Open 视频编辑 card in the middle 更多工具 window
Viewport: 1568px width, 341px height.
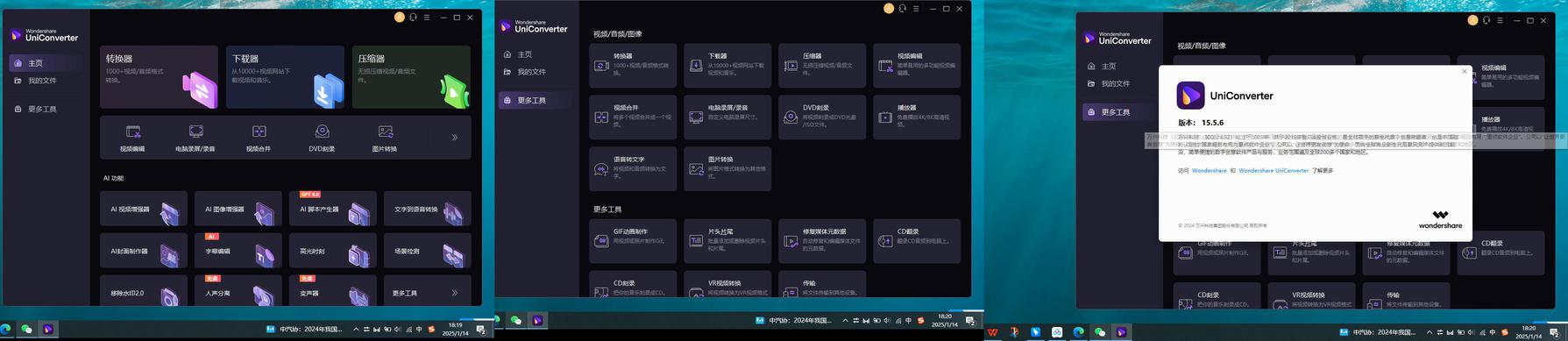pyautogui.click(x=917, y=66)
